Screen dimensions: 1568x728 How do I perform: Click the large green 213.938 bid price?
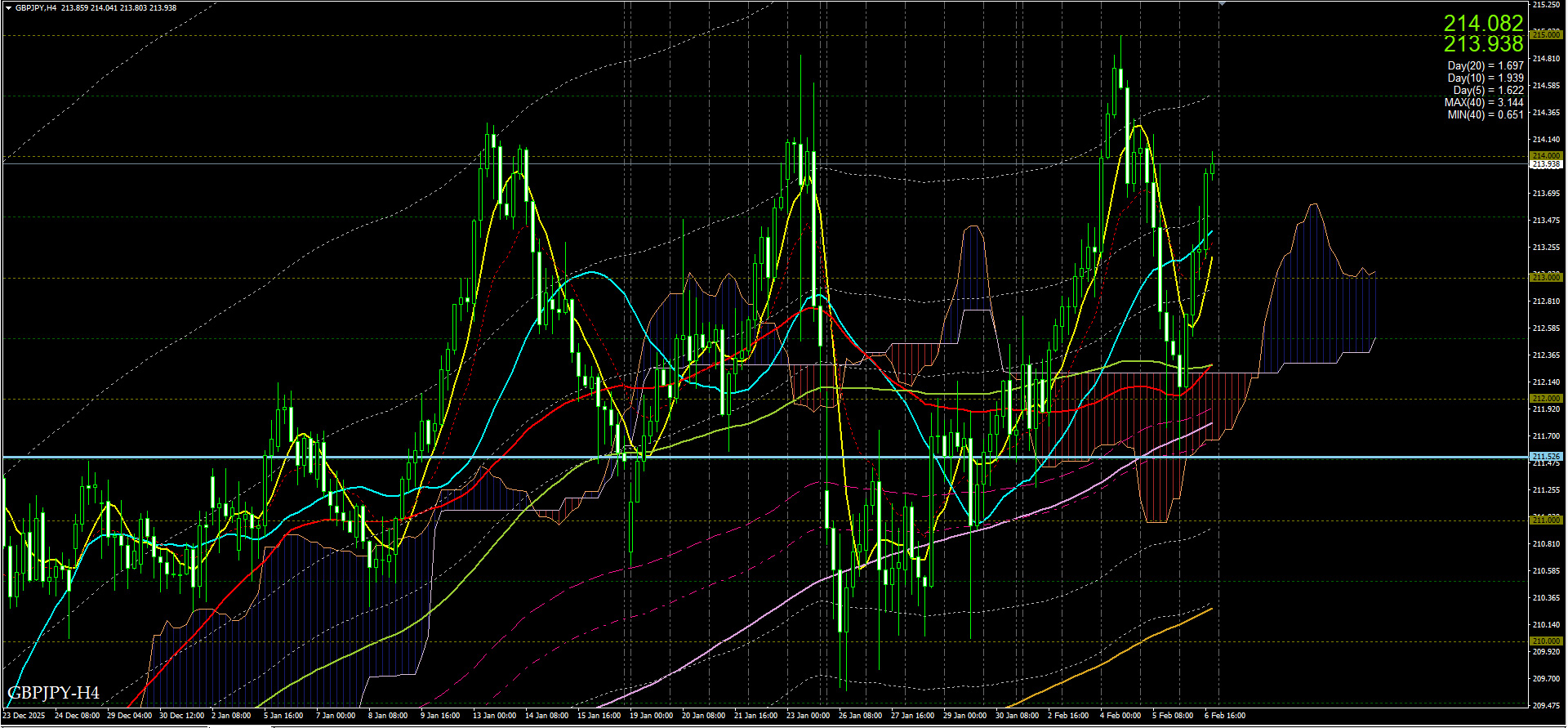[1483, 44]
